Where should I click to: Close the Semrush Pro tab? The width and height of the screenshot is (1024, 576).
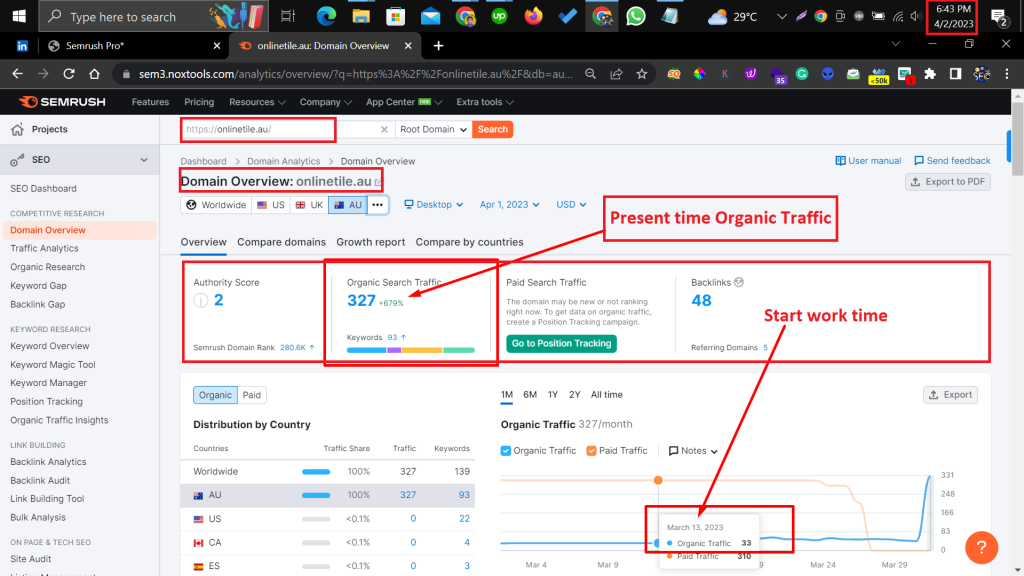coord(217,46)
